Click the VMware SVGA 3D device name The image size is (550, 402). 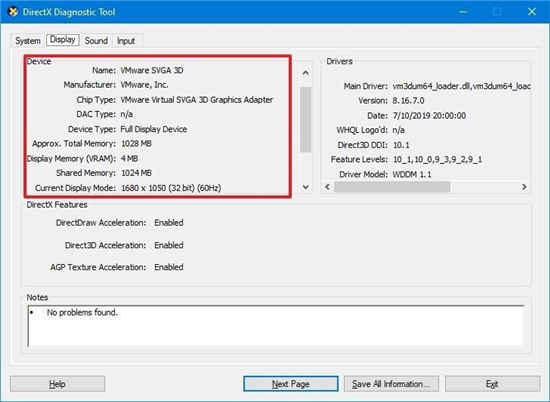pos(152,70)
